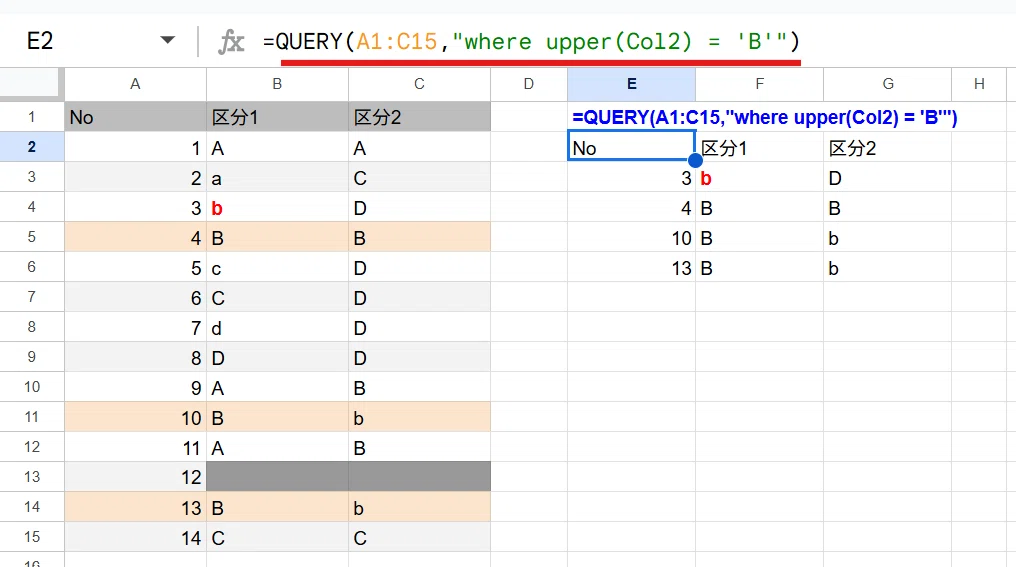Screen dimensions: 1016x567
Task: Click the Name box showing E2
Action: [40, 41]
